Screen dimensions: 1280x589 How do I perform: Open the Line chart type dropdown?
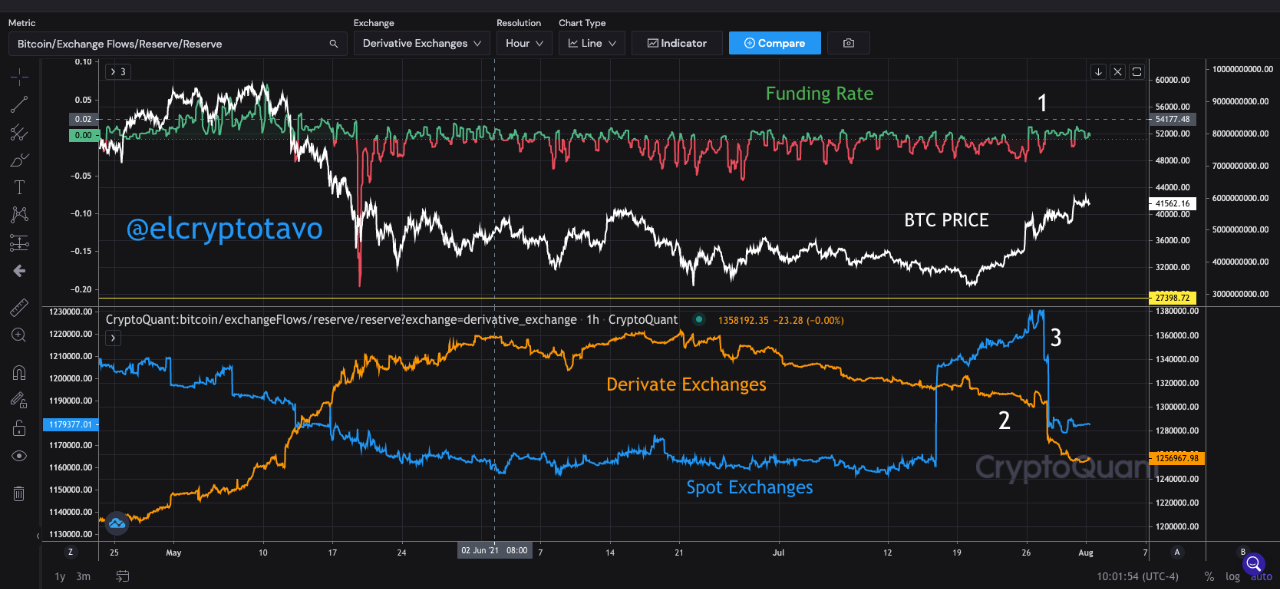point(591,43)
